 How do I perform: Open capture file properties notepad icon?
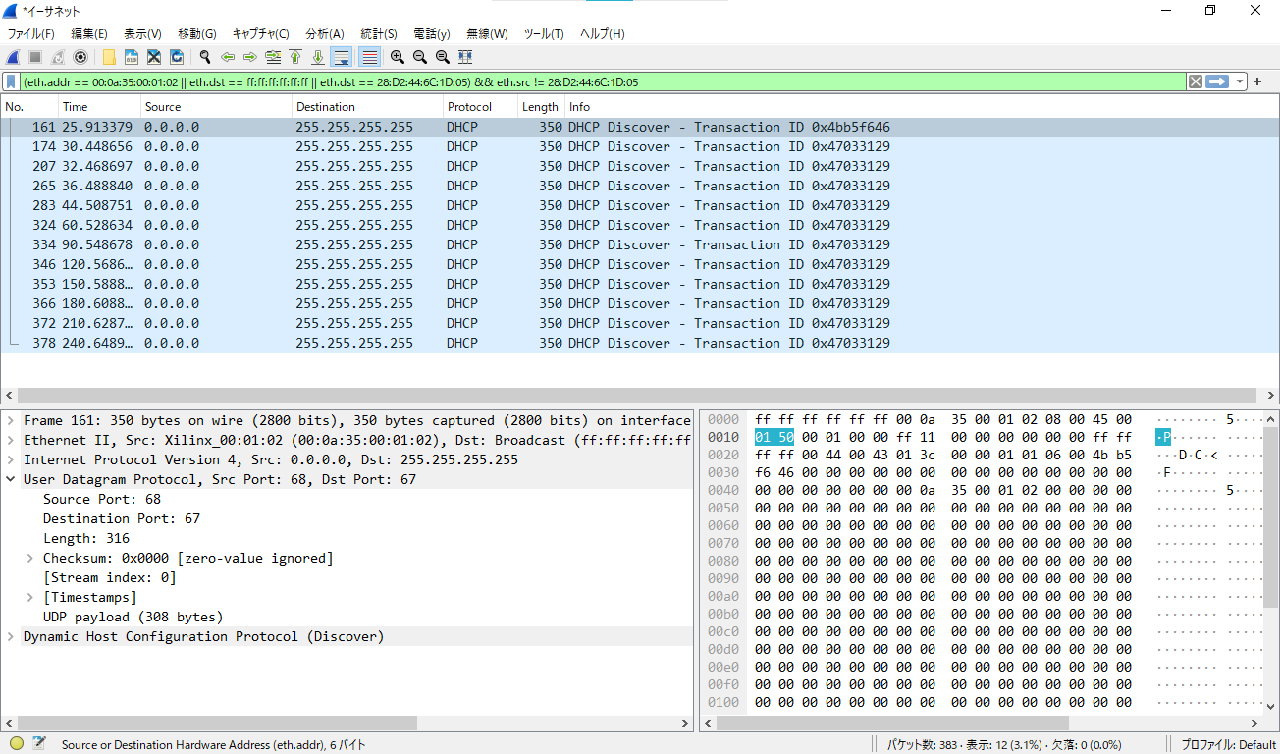click(x=39, y=743)
